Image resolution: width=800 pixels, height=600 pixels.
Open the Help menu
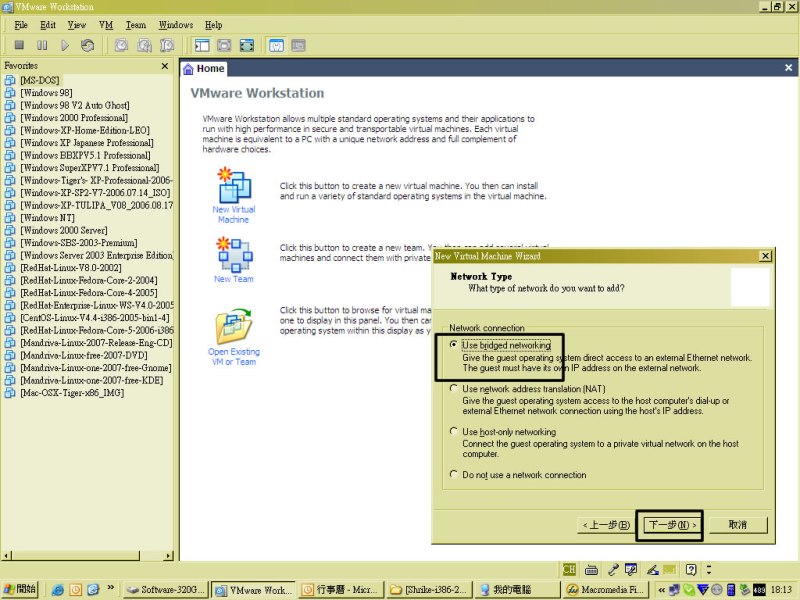pyautogui.click(x=214, y=25)
